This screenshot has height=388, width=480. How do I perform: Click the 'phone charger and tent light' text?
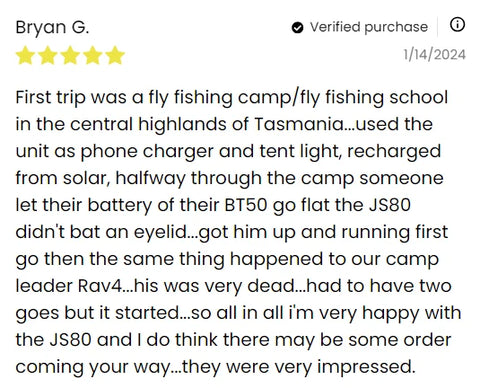coord(212,152)
